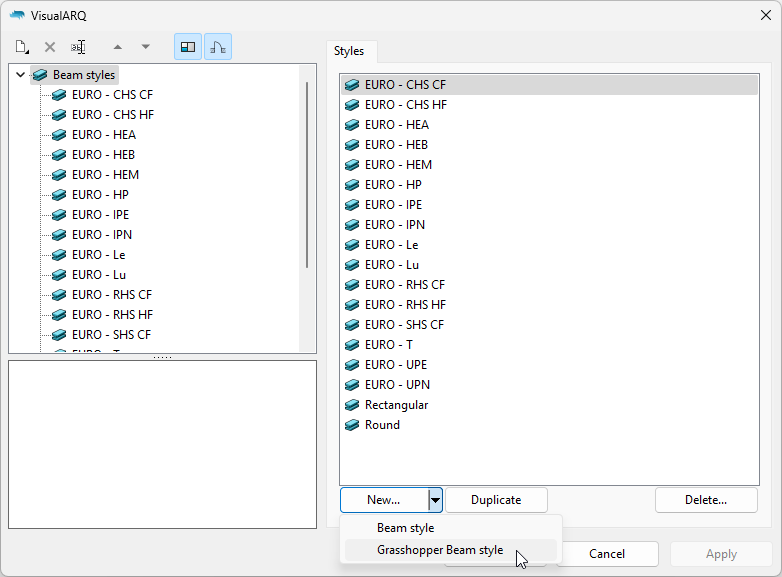Click the Delete... button

706,500
